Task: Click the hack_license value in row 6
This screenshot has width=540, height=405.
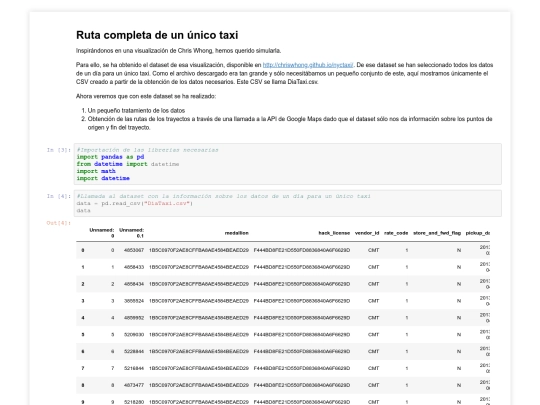Action: [x=302, y=352]
